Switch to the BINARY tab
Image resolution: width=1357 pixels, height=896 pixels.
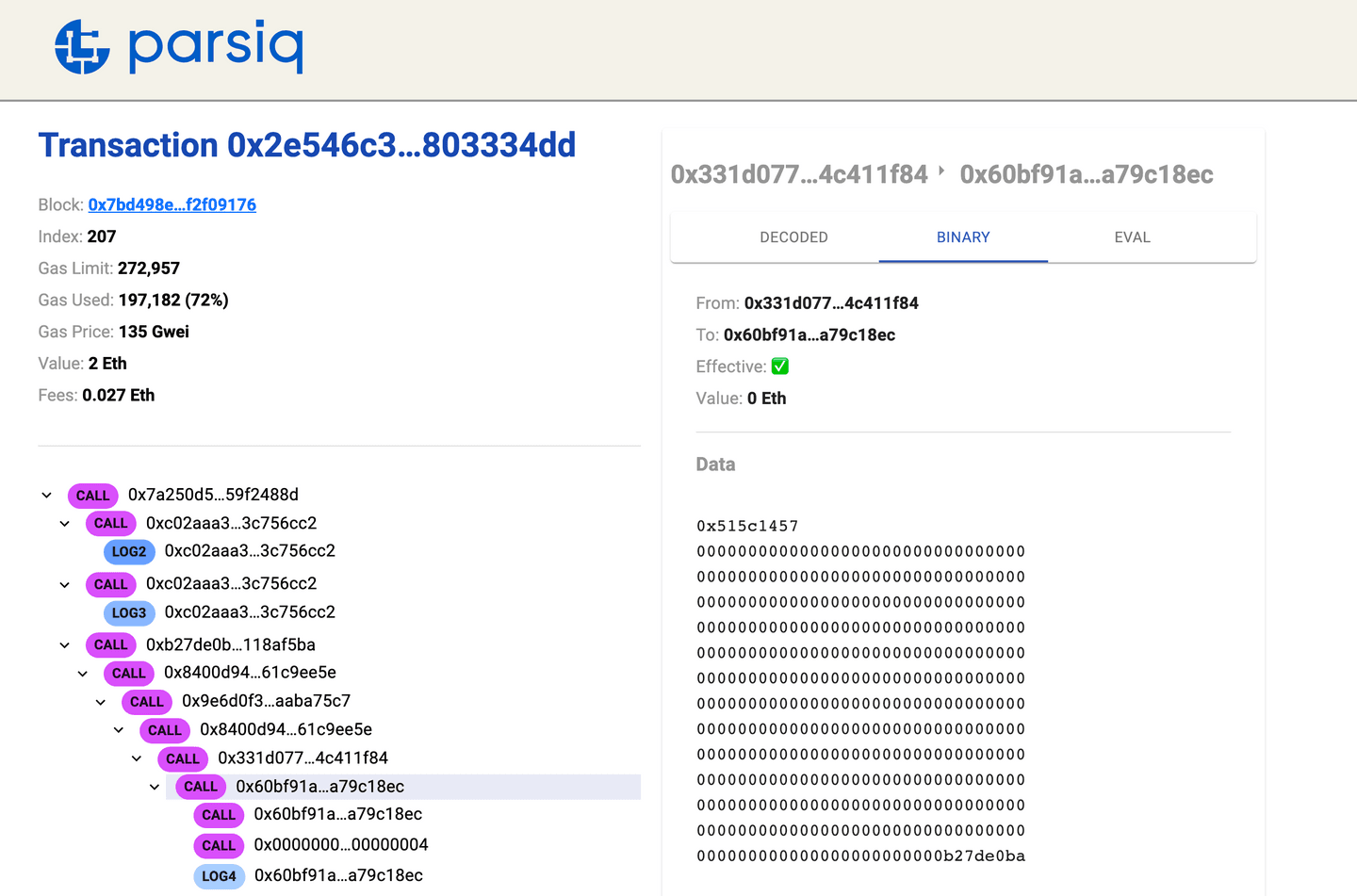coord(963,237)
